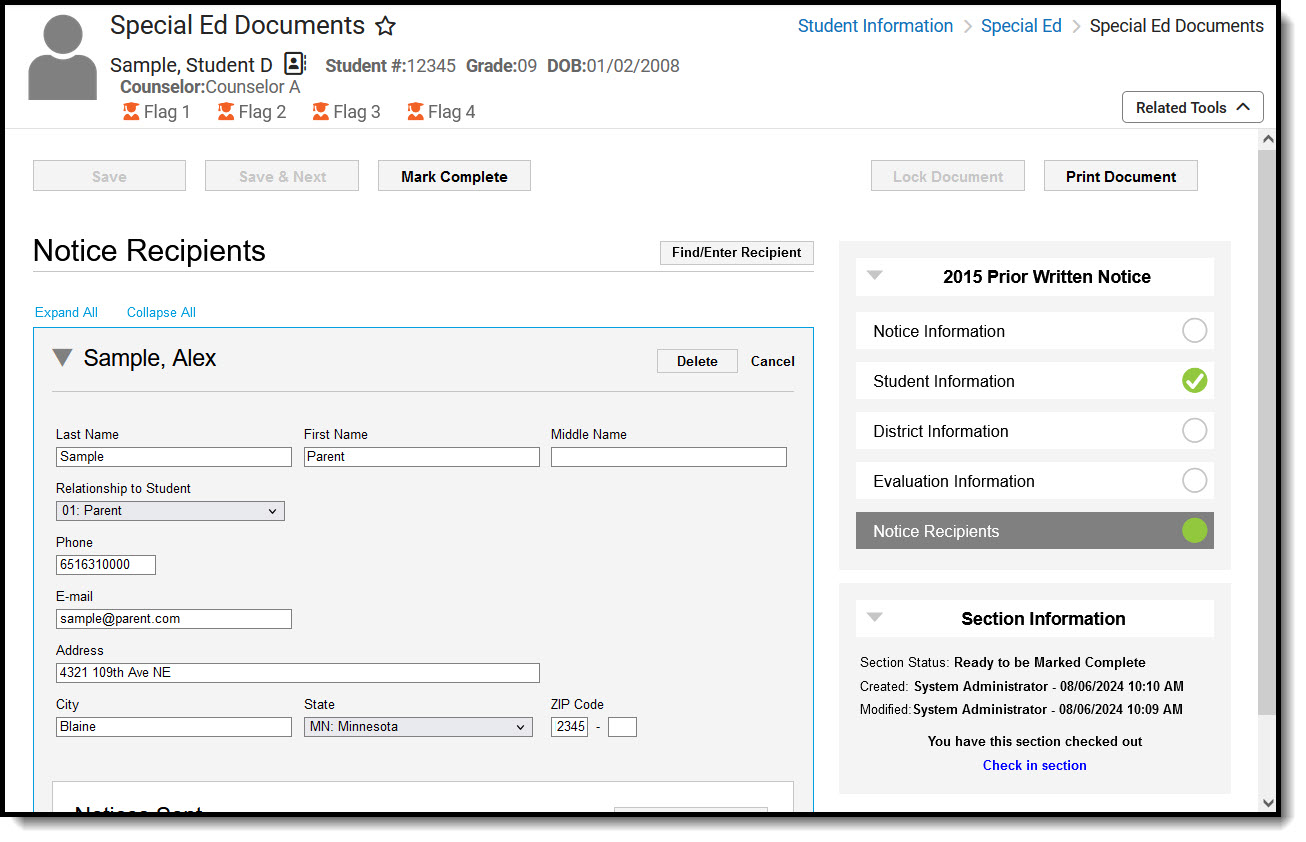Open Student Information breadcrumb link
This screenshot has height=842, width=1306.
pos(875,26)
